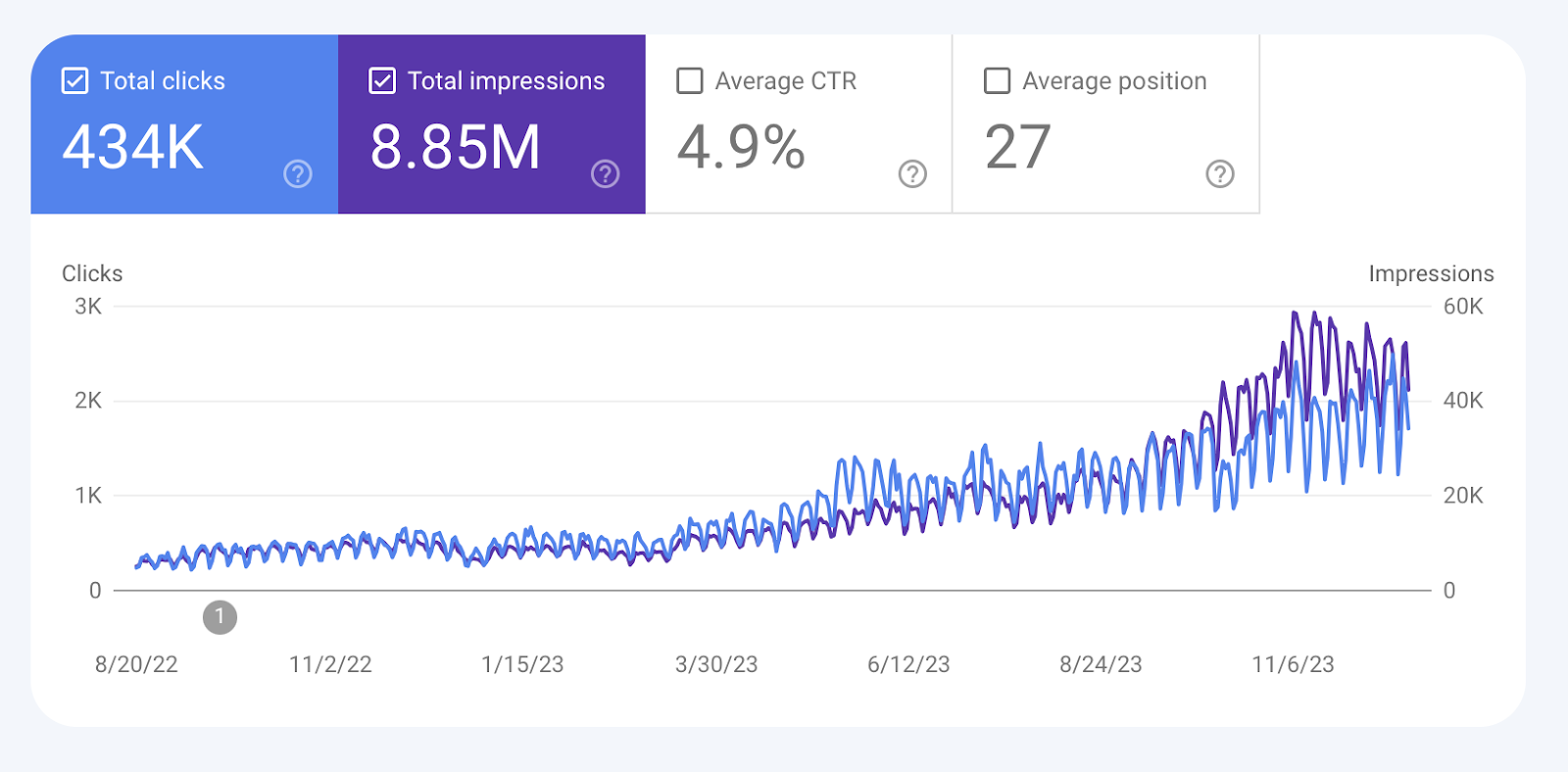Click the 60K impressions axis label
1568x772 pixels.
pyautogui.click(x=1463, y=307)
